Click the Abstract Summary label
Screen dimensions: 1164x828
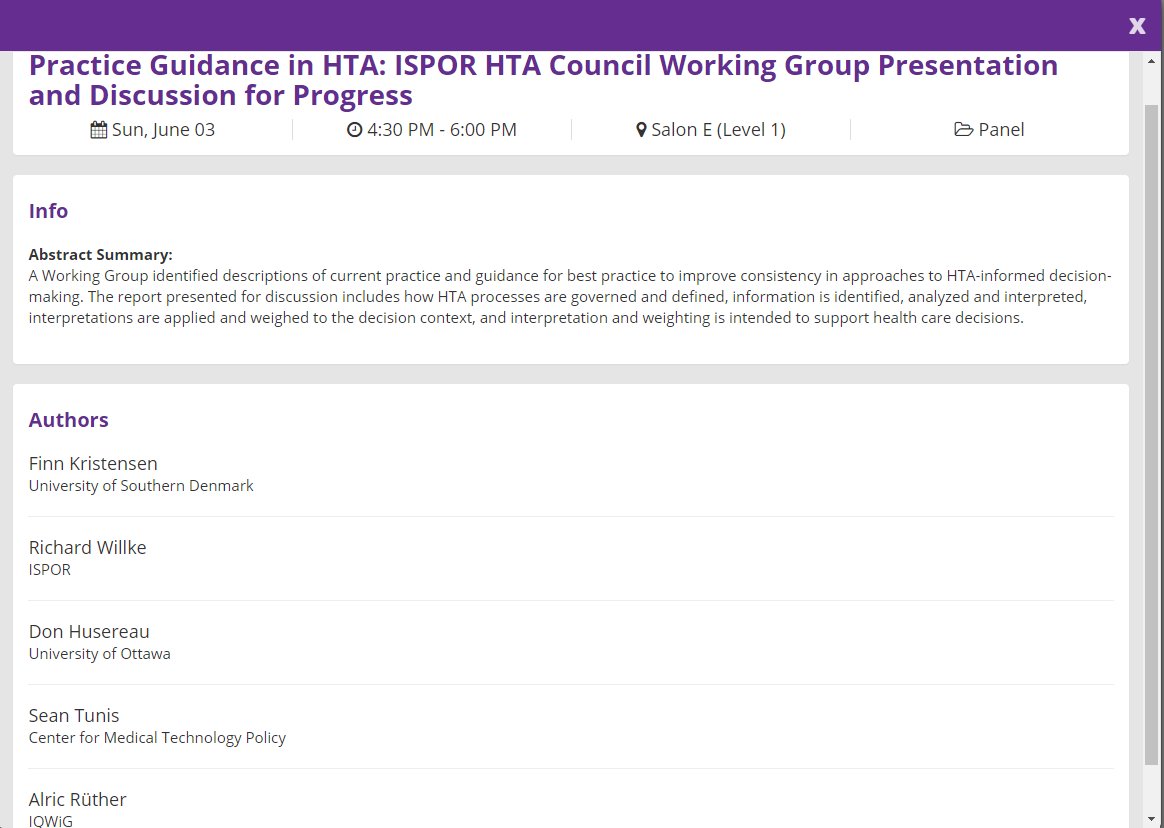(x=100, y=255)
